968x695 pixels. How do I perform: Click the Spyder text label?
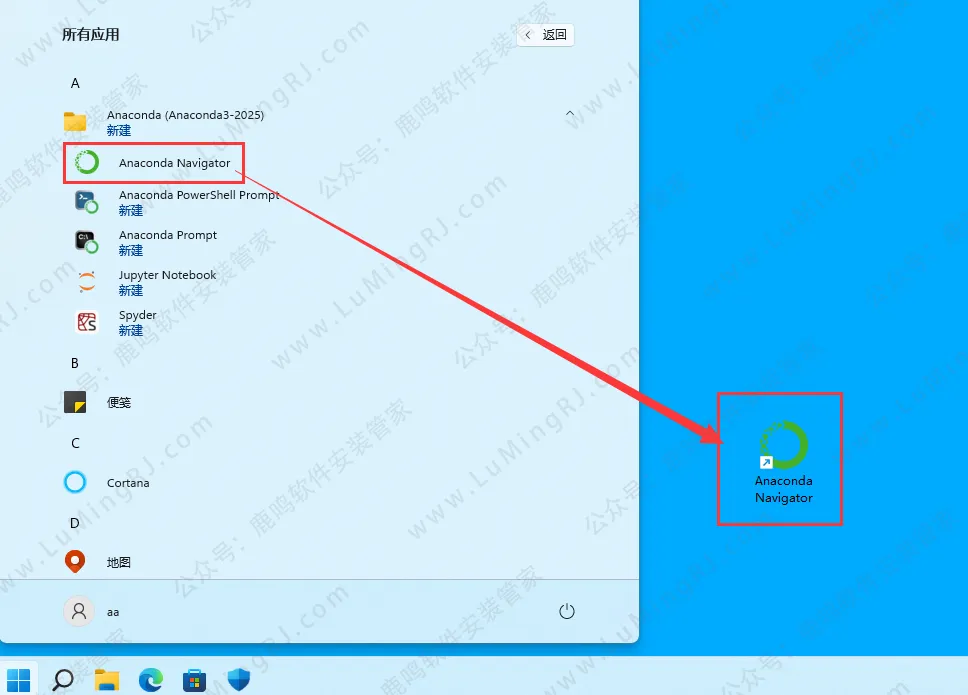(x=138, y=315)
